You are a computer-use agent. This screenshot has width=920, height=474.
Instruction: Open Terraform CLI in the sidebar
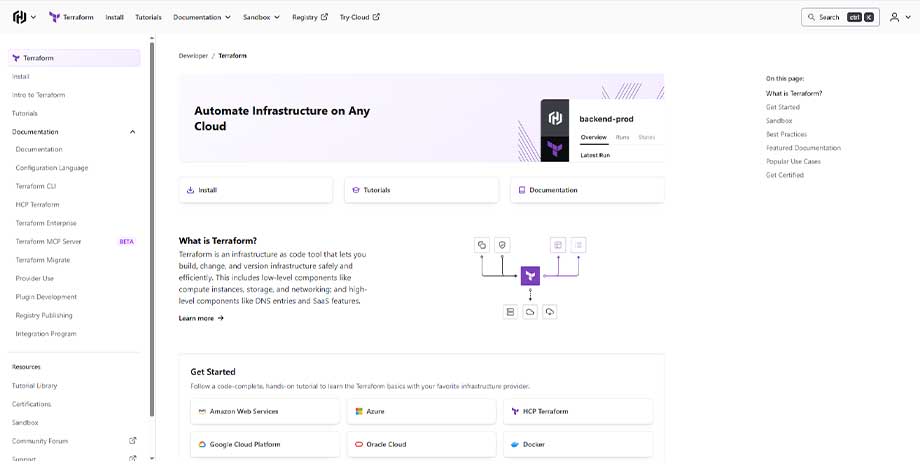pyautogui.click(x=36, y=187)
